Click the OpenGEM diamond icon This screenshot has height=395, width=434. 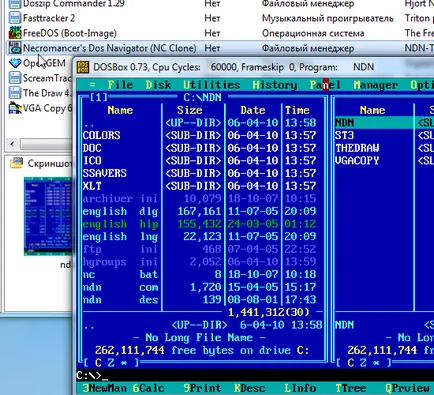click(x=15, y=63)
